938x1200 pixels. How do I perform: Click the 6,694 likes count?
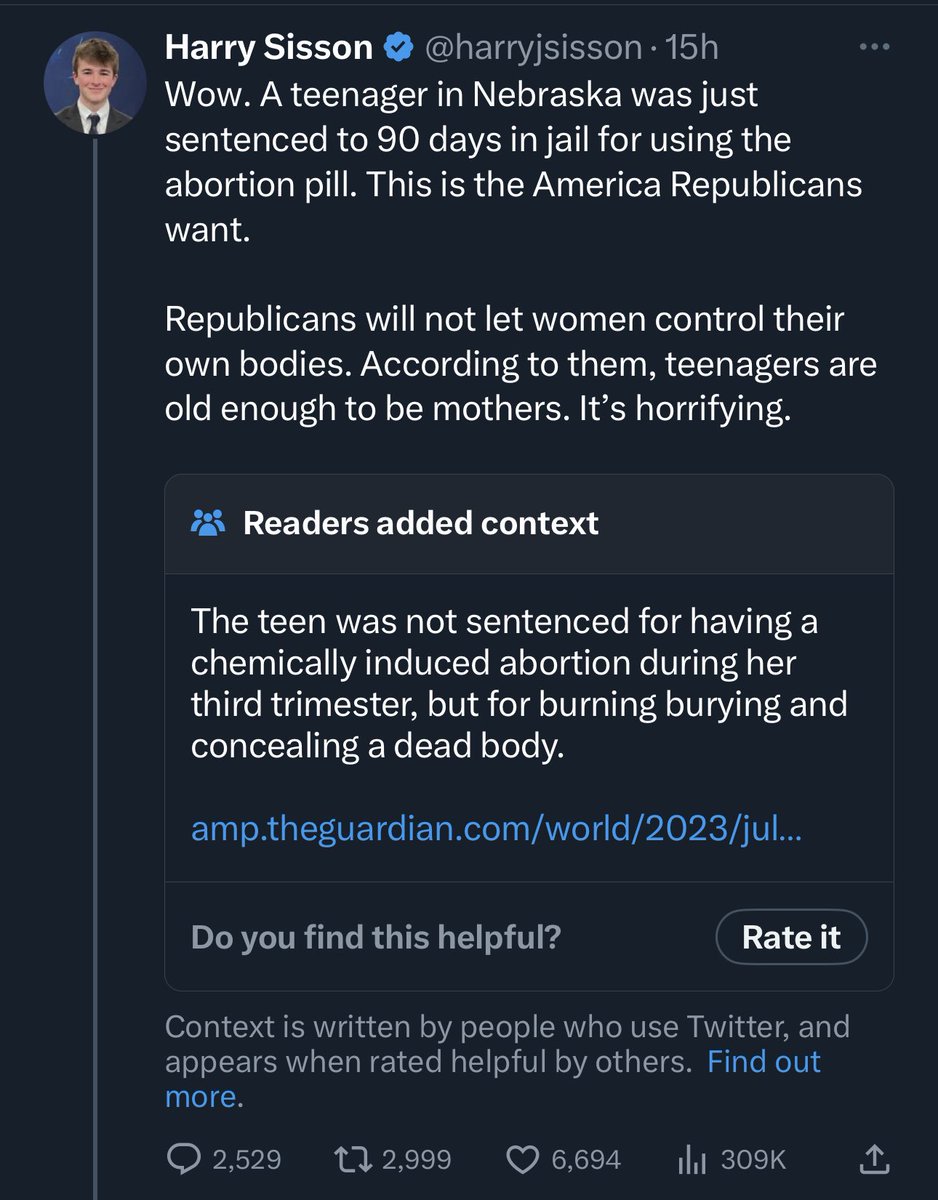[x=586, y=1160]
